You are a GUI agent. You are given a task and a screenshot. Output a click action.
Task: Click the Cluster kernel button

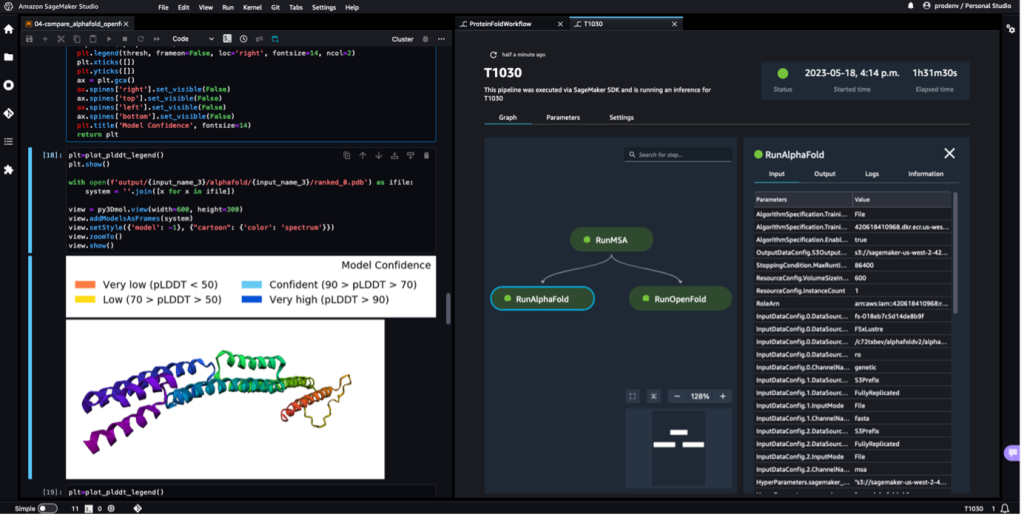coord(402,39)
